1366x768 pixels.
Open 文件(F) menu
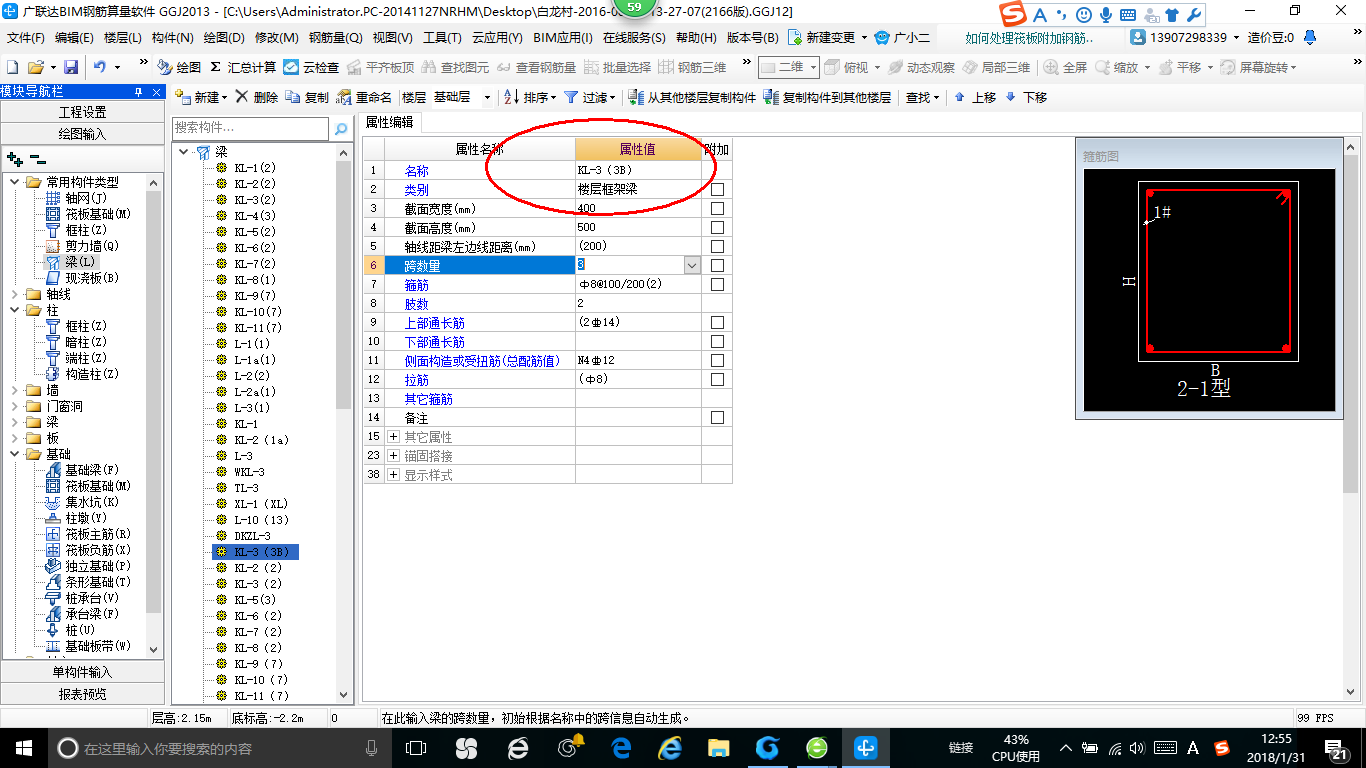[x=26, y=38]
